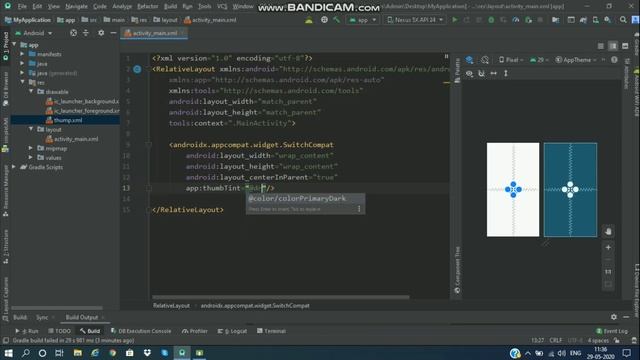Collapse the app module tree node
The width and height of the screenshot is (640, 360).
(x=14, y=44)
